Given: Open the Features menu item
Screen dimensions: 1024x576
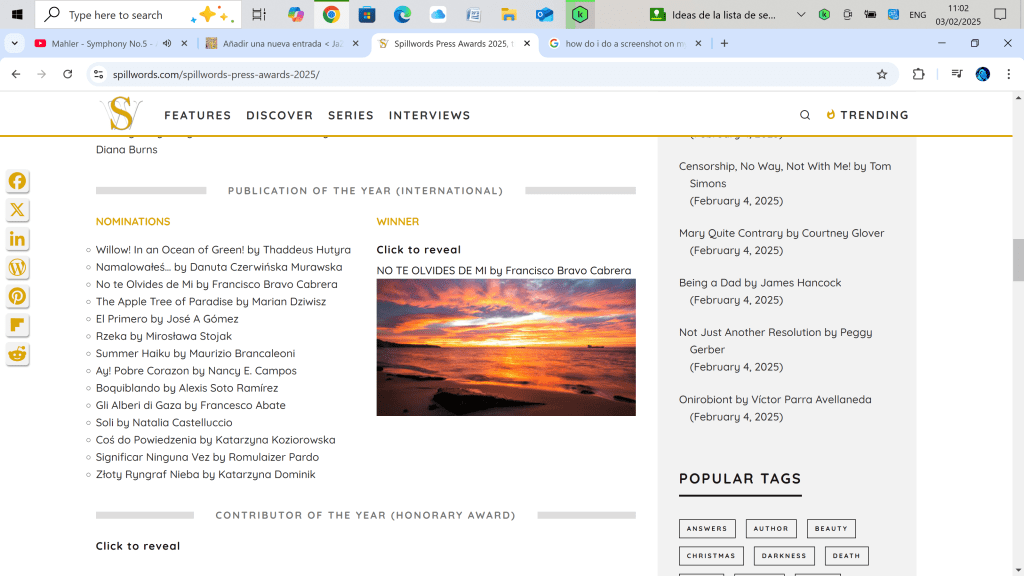Looking at the screenshot, I should pyautogui.click(x=197, y=115).
